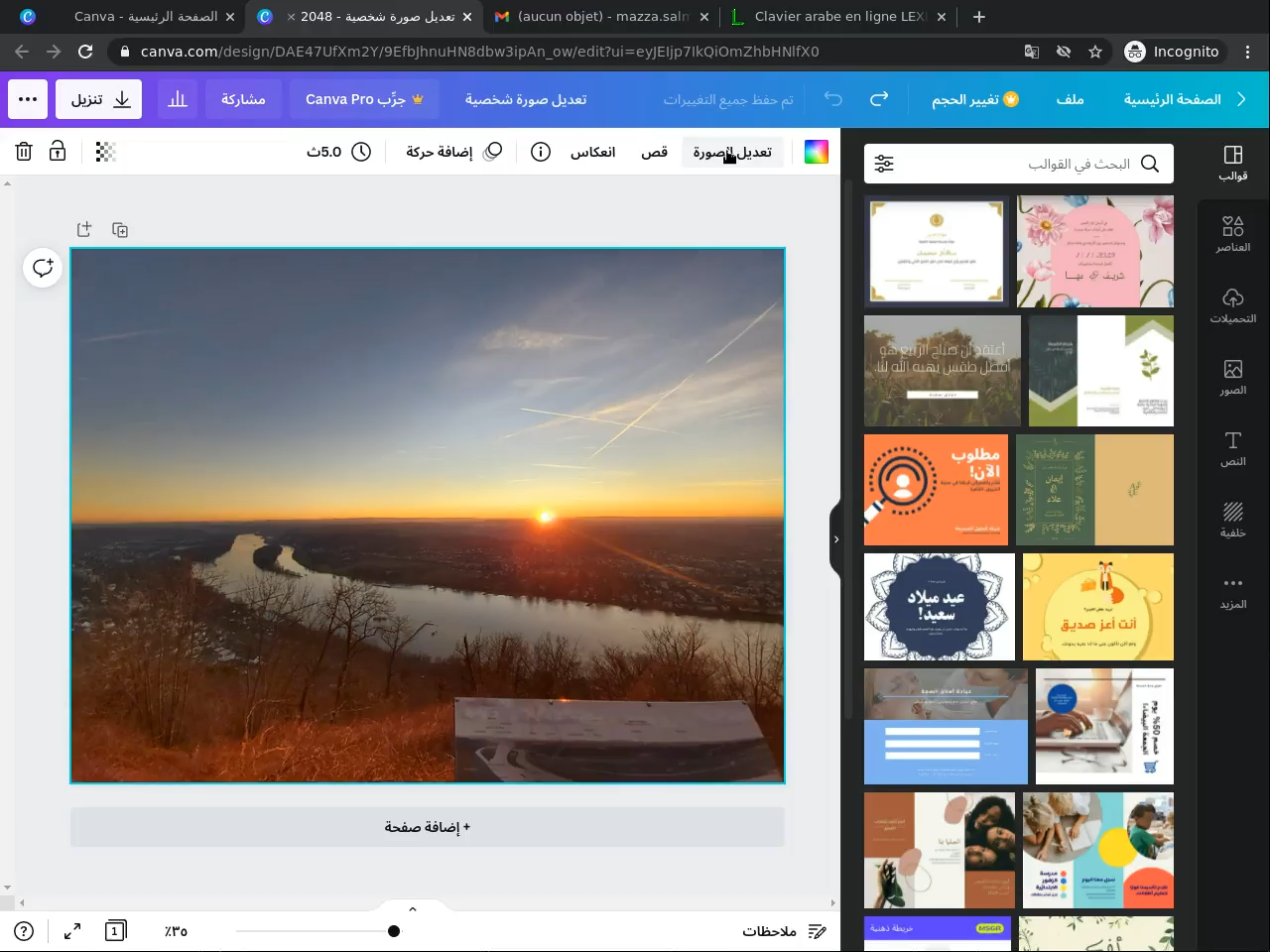Open the Resize (تغيير الحجم) menu
This screenshot has width=1270, height=952.
975,99
